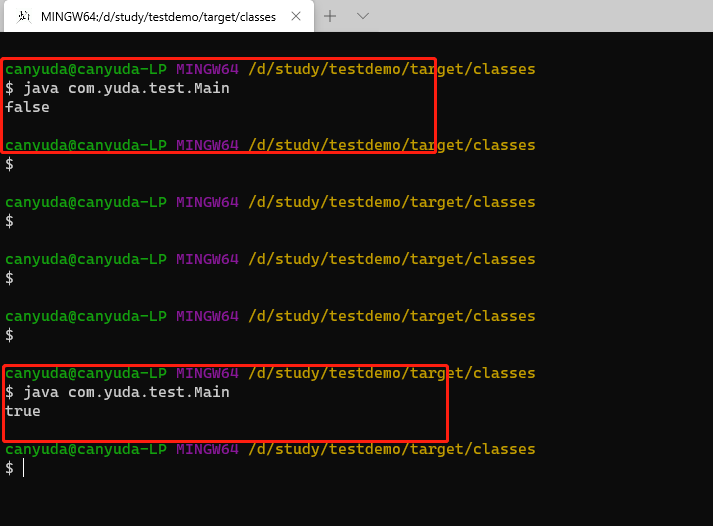Click the 'false' output line
Image resolution: width=713 pixels, height=526 pixels.
click(x=27, y=107)
